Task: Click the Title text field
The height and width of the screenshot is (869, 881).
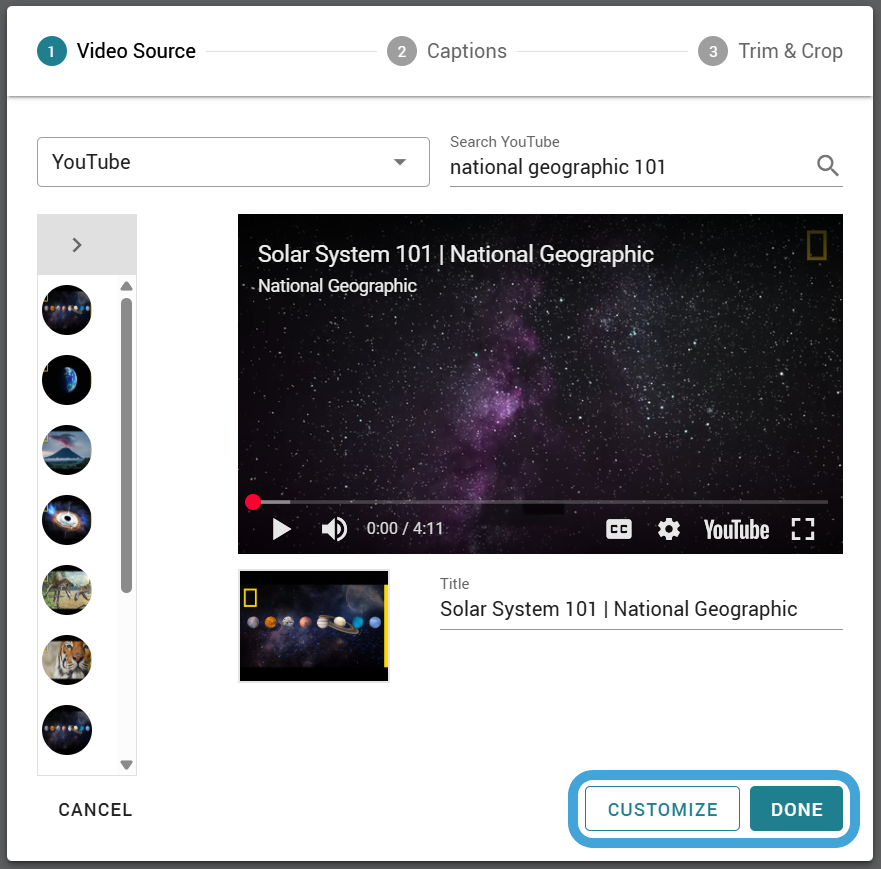Action: click(x=641, y=609)
